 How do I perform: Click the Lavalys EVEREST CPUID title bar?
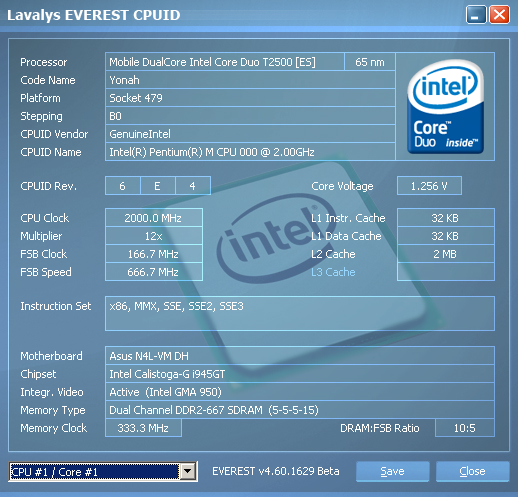pos(233,15)
